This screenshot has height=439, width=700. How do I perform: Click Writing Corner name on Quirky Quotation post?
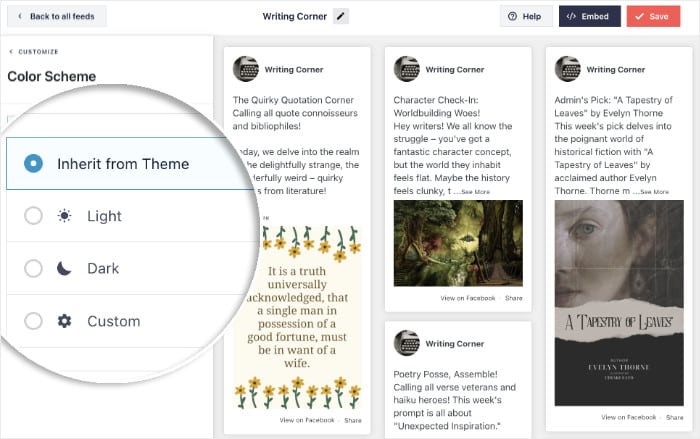[294, 70]
